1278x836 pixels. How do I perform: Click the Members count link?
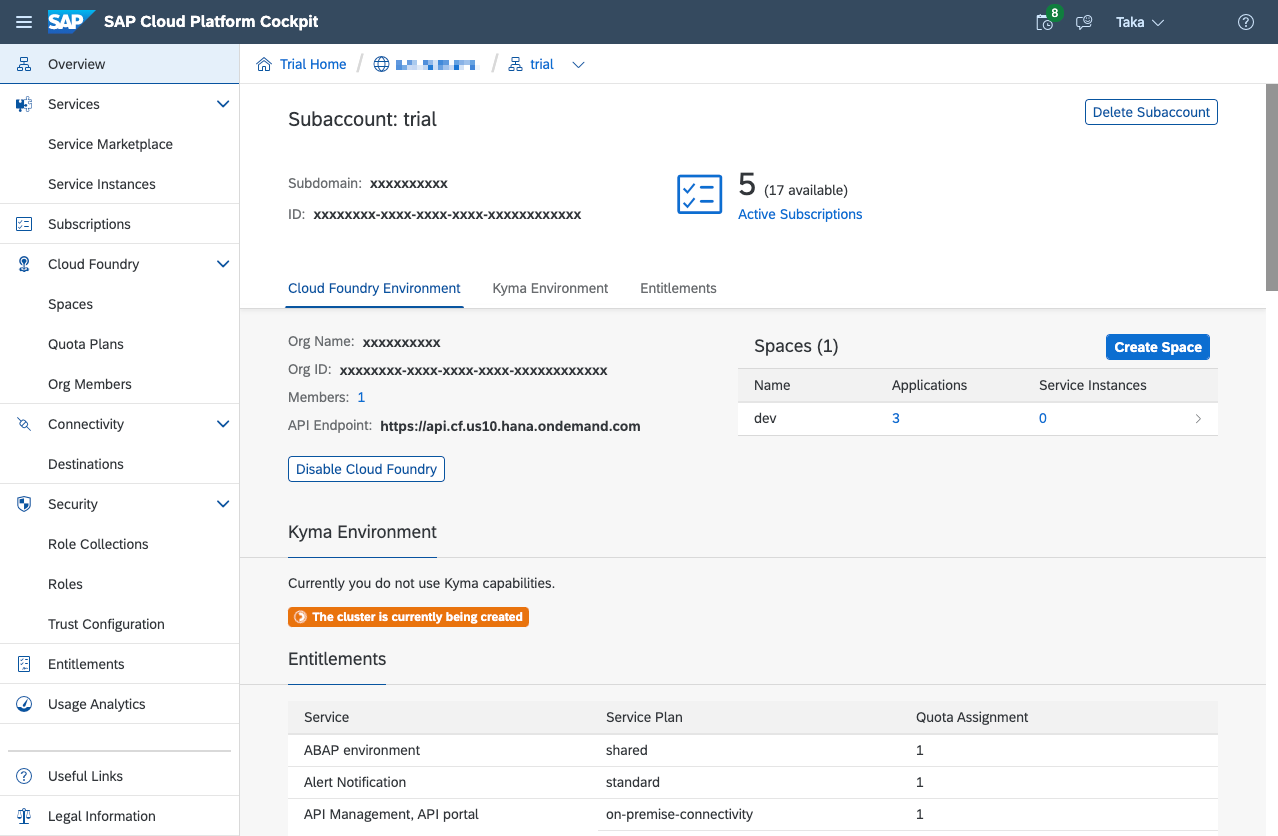pyautogui.click(x=361, y=398)
